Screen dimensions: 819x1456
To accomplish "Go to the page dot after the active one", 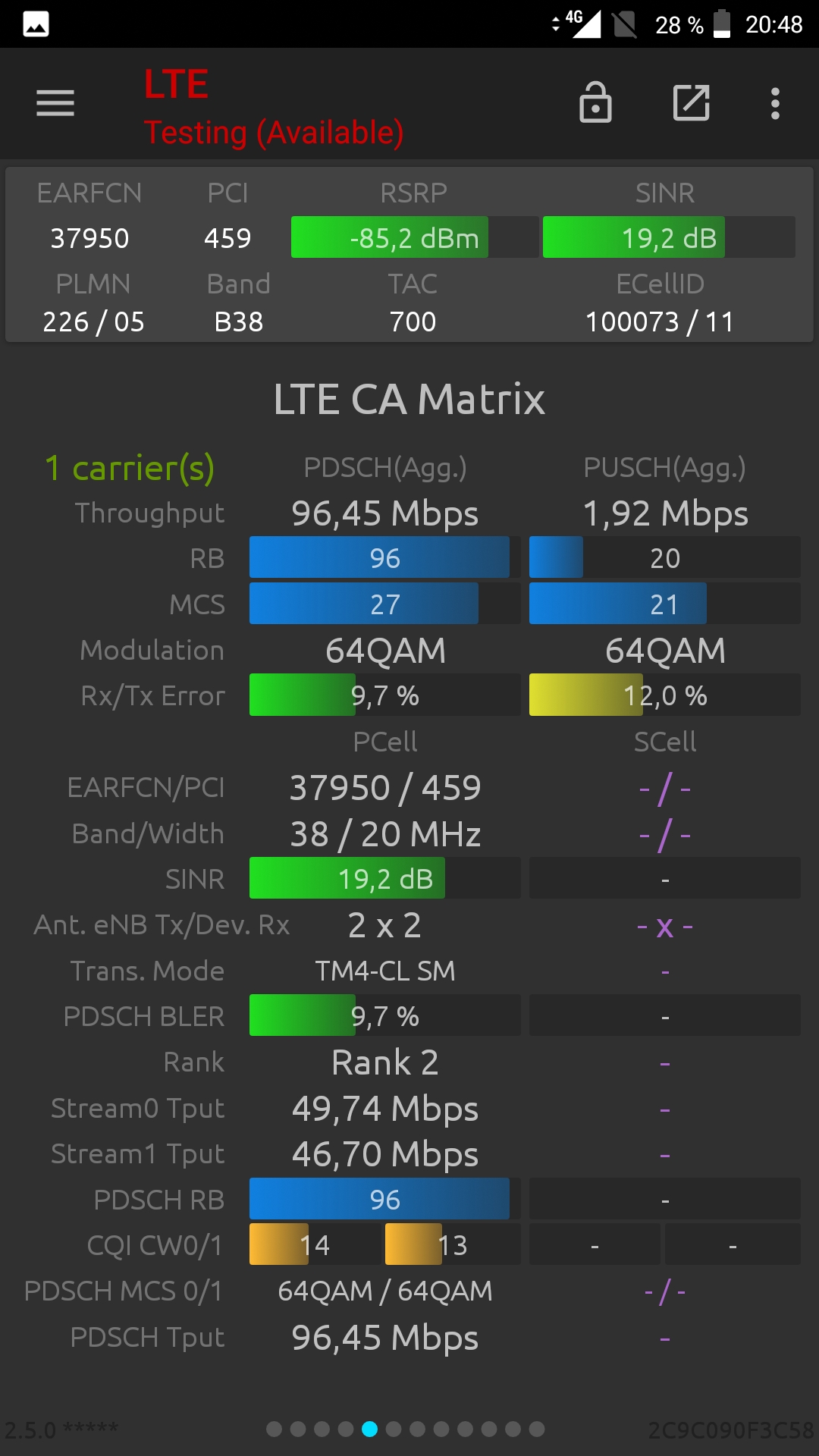I will point(394,1429).
